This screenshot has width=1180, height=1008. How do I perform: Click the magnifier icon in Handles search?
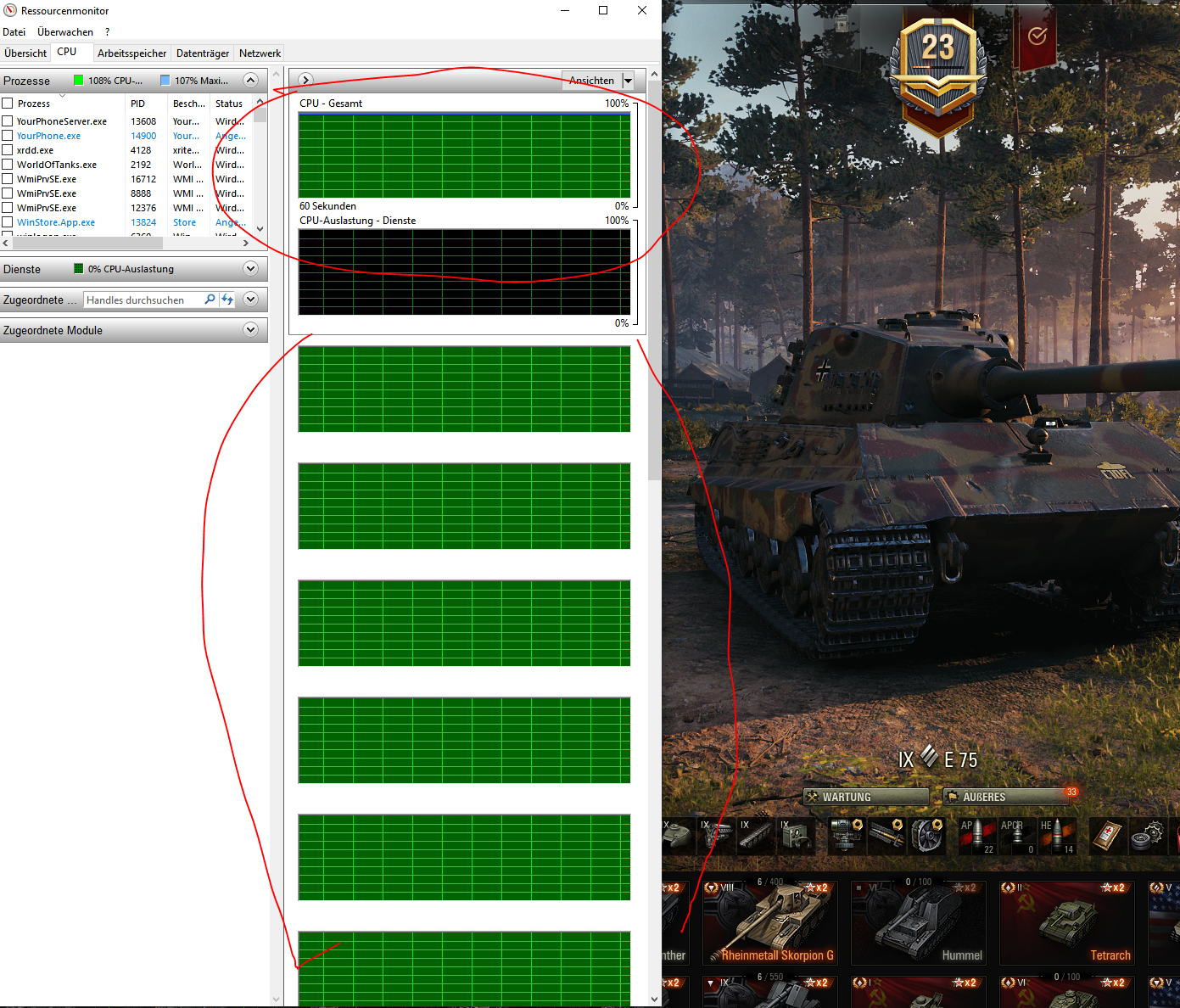click(x=210, y=300)
